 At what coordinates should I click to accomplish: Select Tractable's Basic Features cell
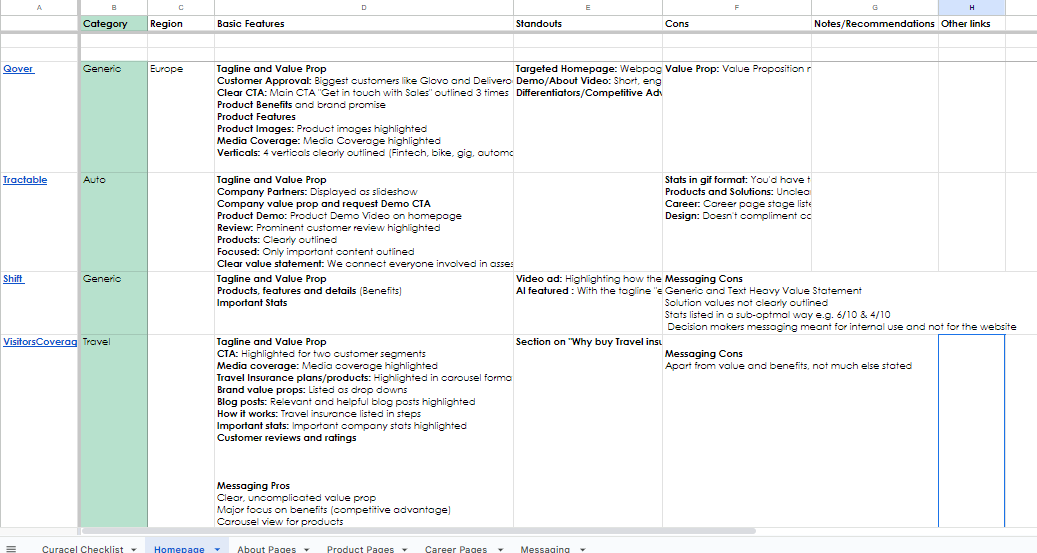click(x=364, y=222)
